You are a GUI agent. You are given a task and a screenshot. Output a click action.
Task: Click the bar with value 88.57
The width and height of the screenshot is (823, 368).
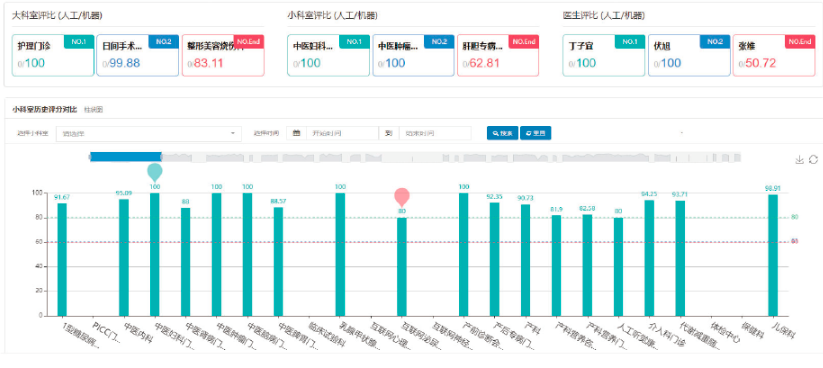[278, 261]
